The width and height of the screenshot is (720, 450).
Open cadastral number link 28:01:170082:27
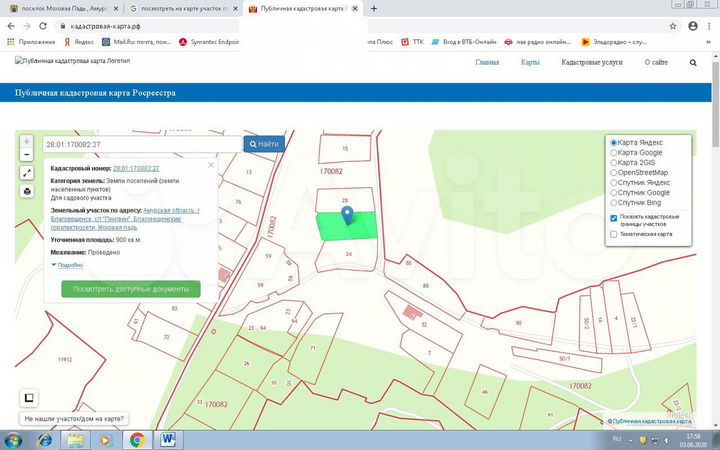click(136, 169)
